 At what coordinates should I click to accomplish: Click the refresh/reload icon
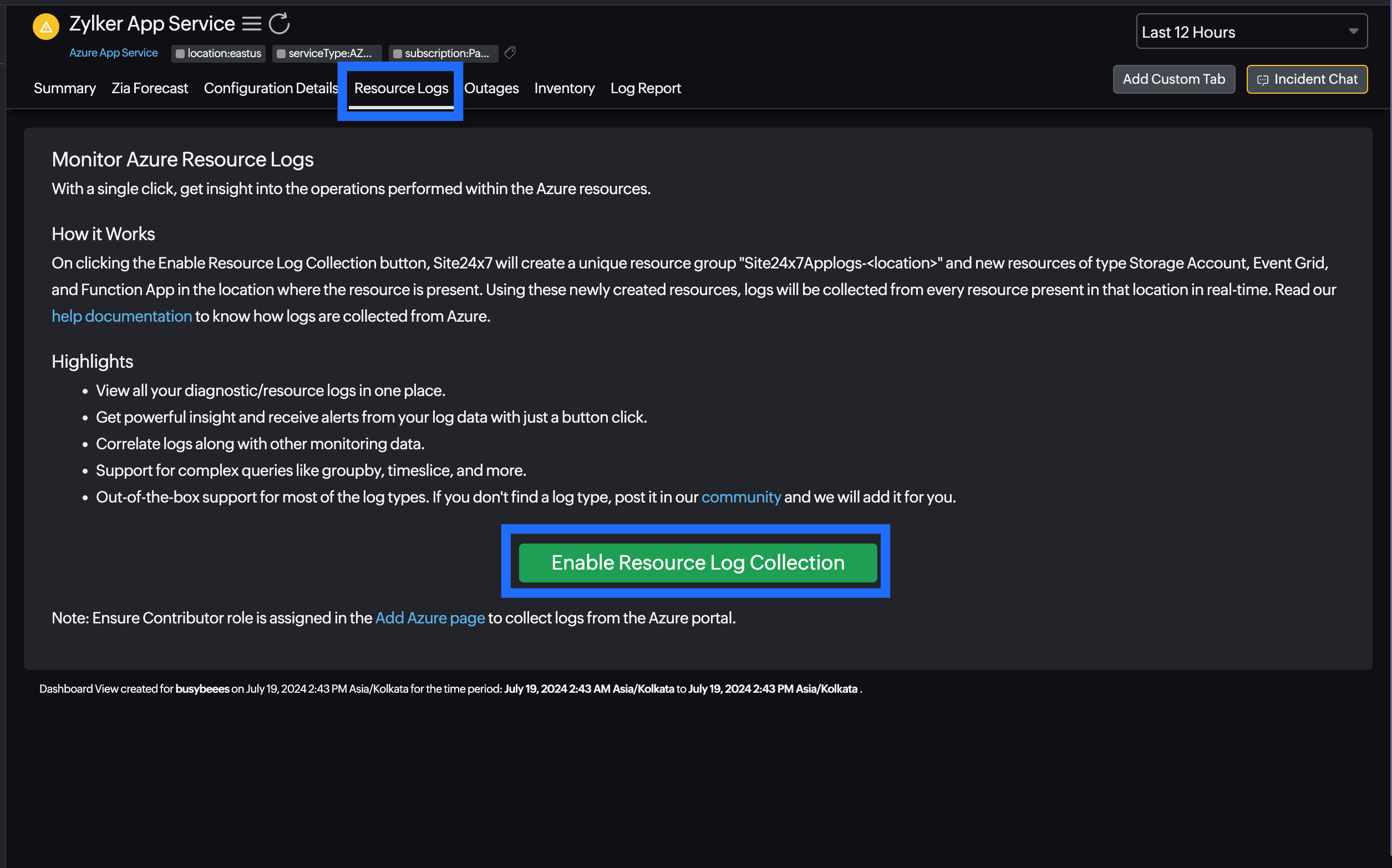[278, 22]
